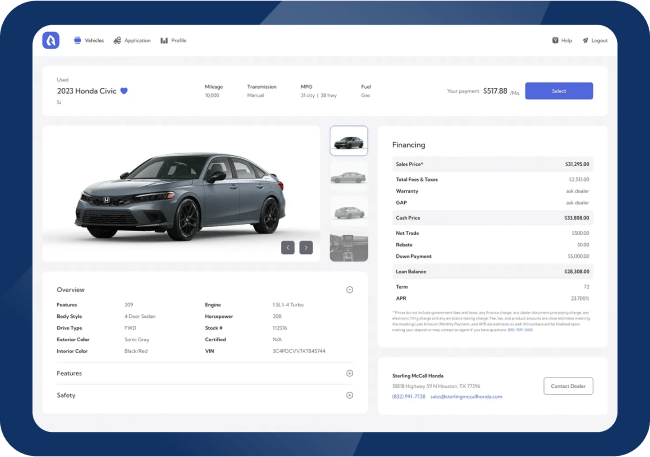Click the GAP ask dealer value

coord(577,203)
